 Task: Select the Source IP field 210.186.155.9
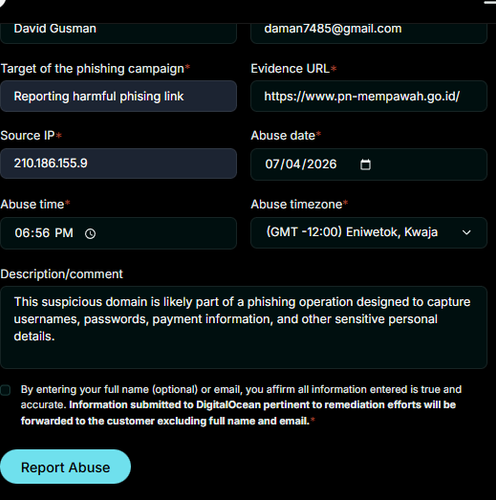click(118, 163)
